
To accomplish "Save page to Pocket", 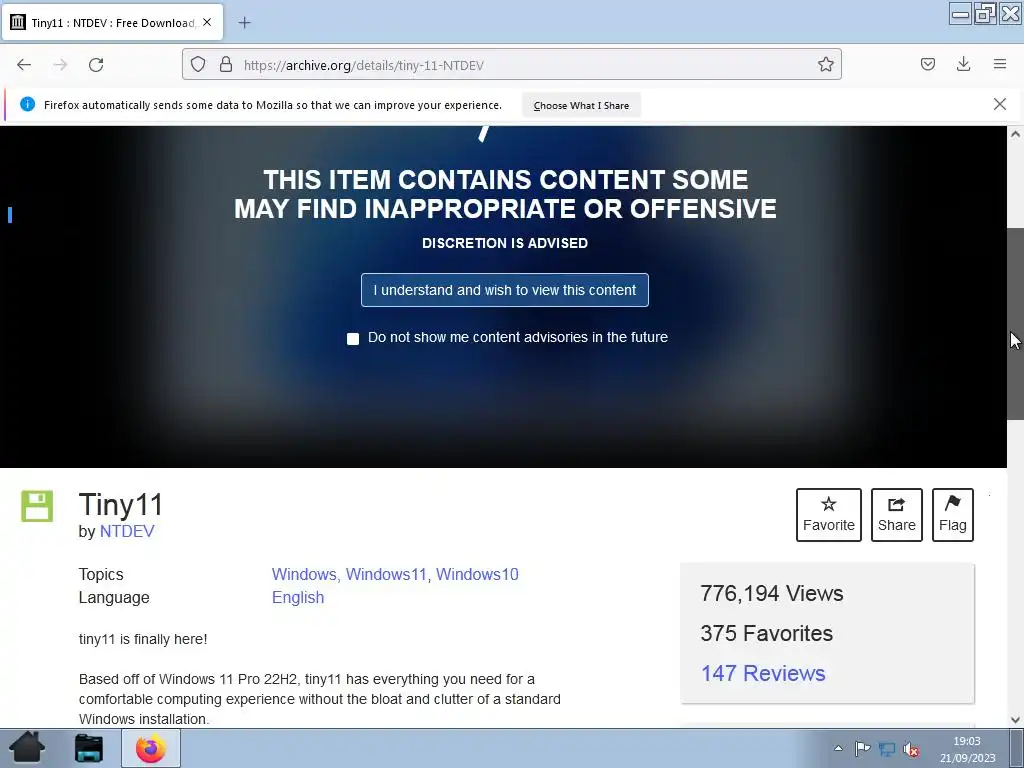I will 927,64.
